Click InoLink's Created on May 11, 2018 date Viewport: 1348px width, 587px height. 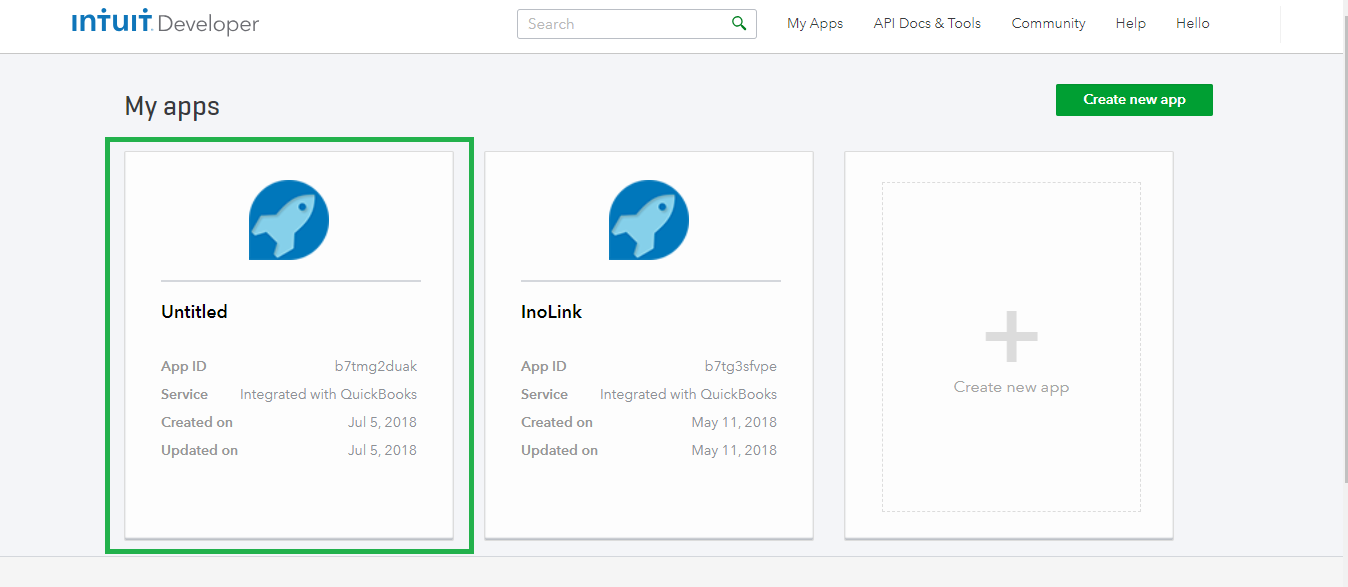tap(734, 422)
